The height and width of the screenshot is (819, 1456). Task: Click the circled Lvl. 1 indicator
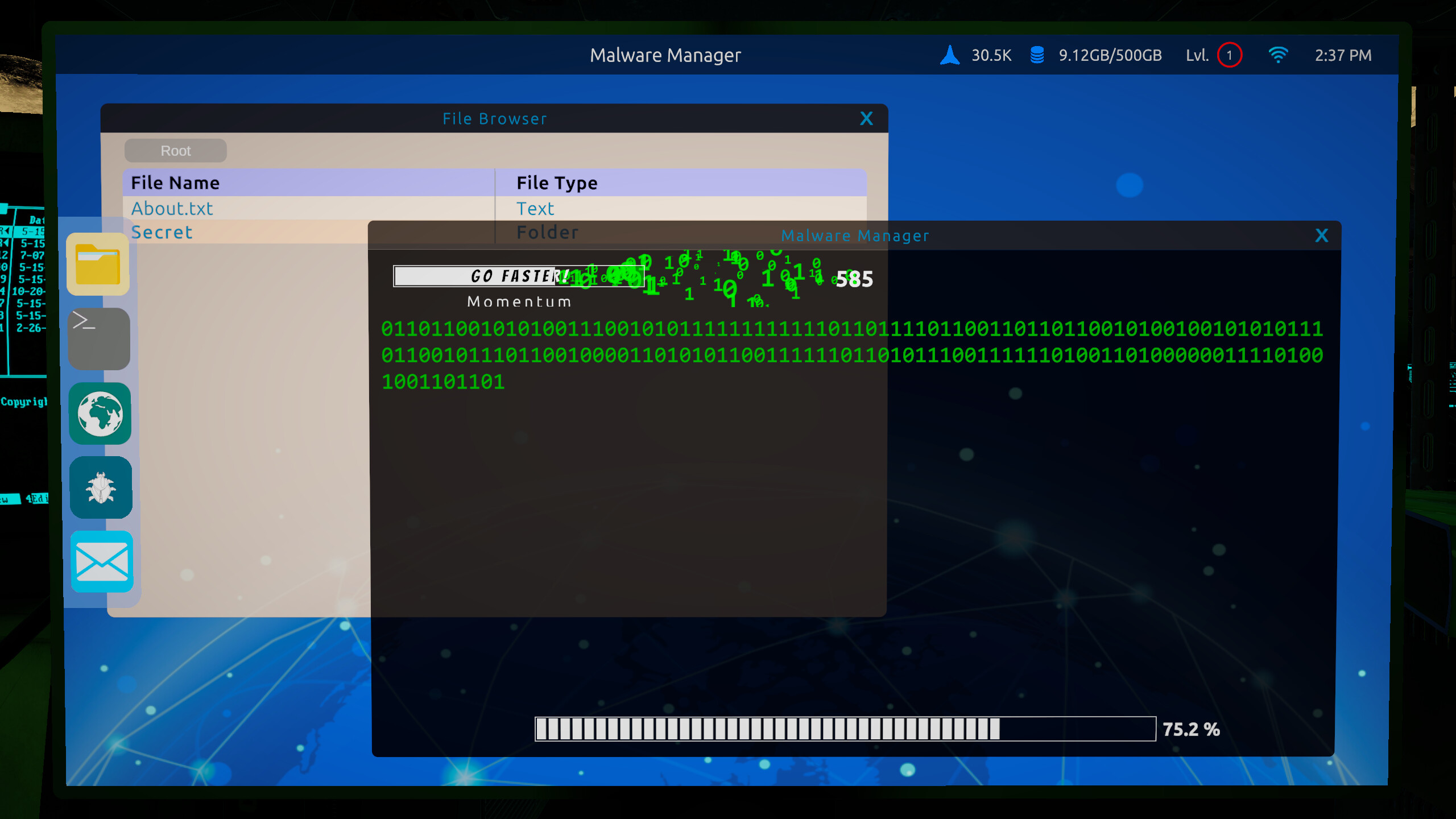[x=1230, y=55]
